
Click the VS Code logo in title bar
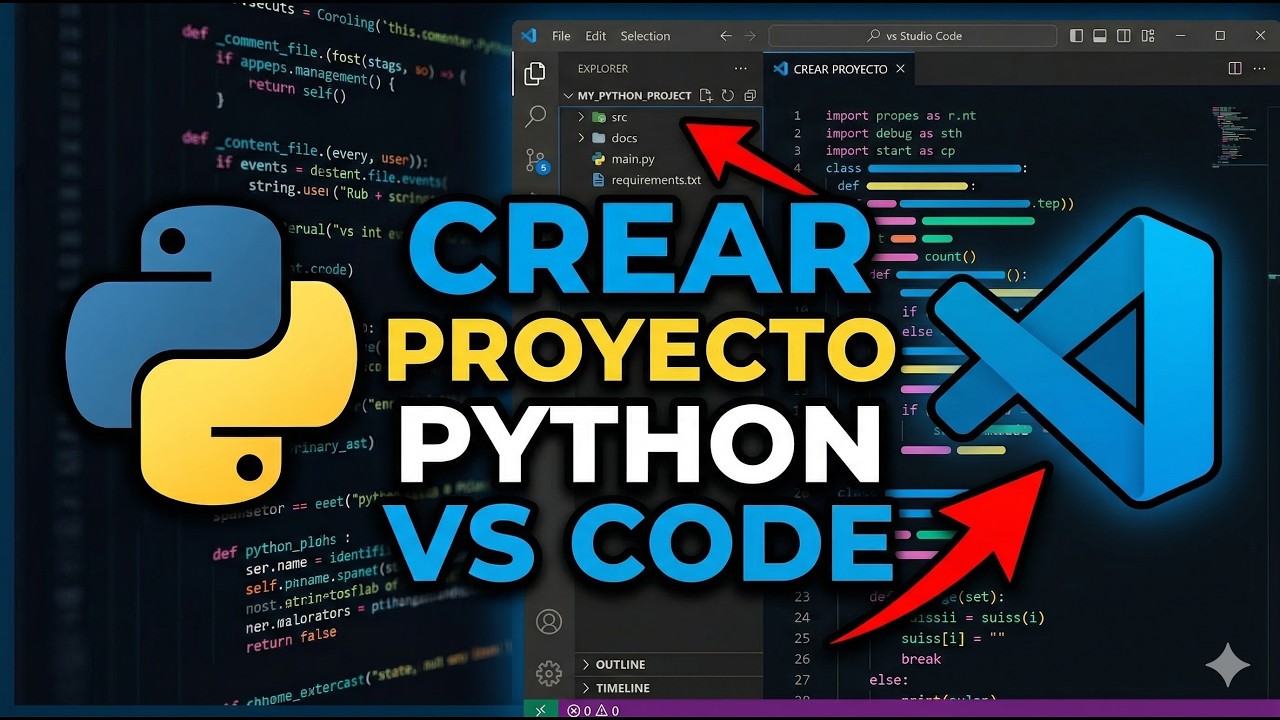[x=529, y=35]
